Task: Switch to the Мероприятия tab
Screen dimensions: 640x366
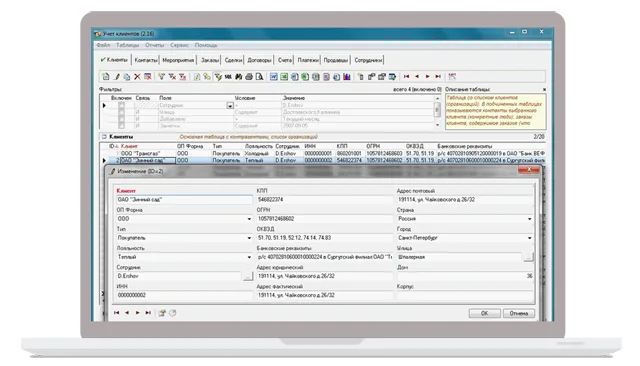Action: (x=178, y=60)
